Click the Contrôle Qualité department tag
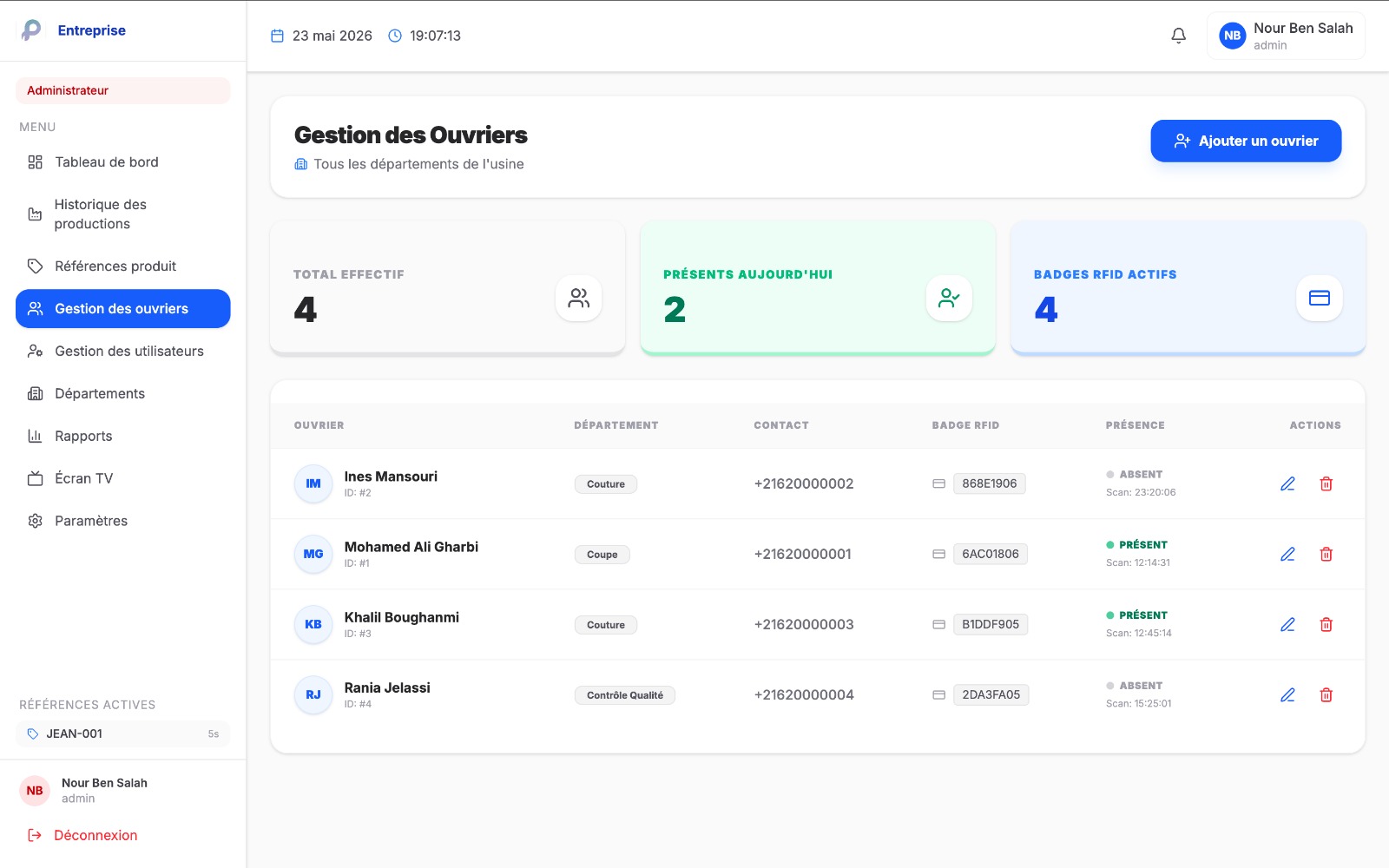Screen dimensions: 1389x868 click(x=624, y=695)
